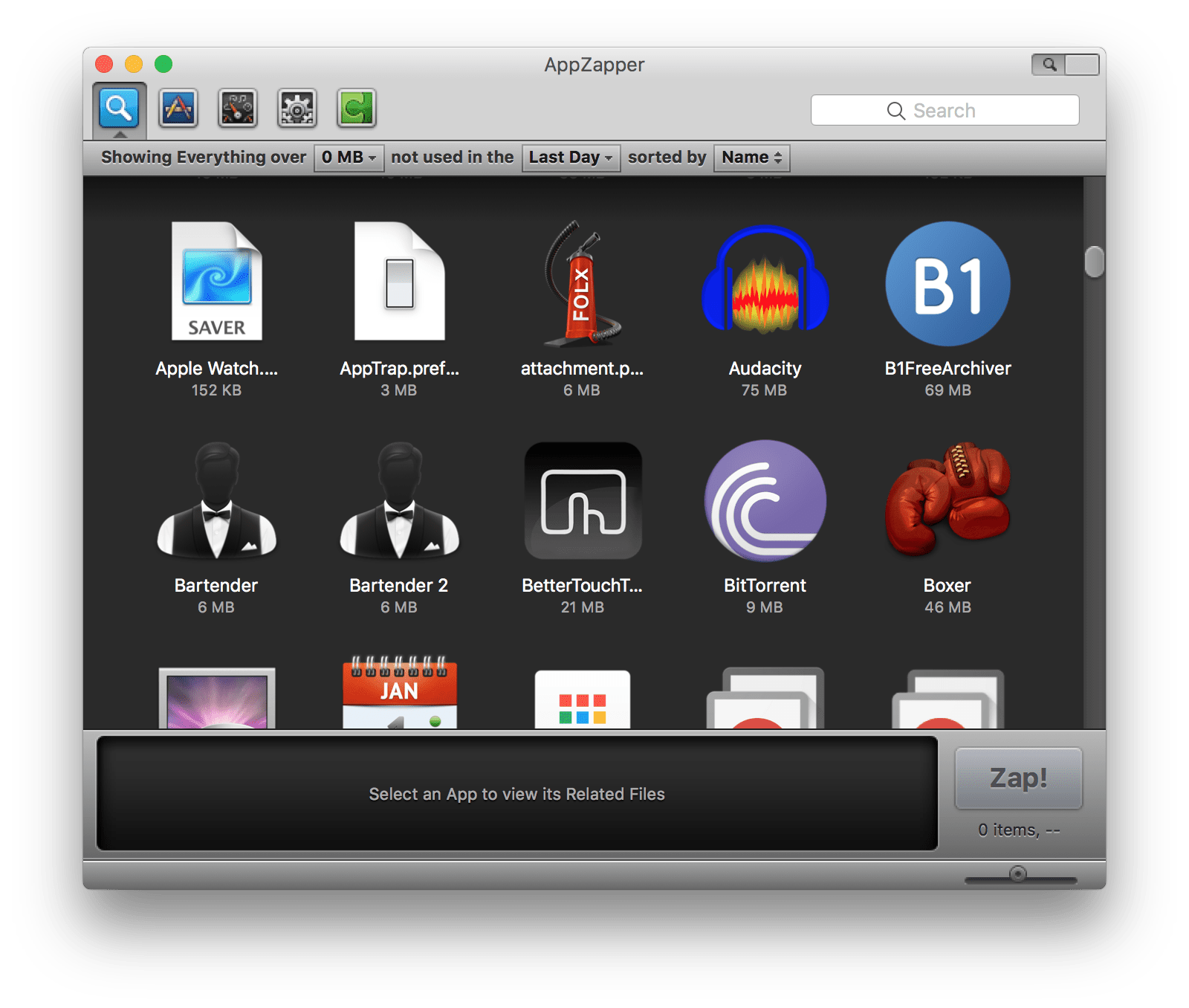Click into the Search field
Viewport: 1189px width, 1008px height.
tap(945, 110)
